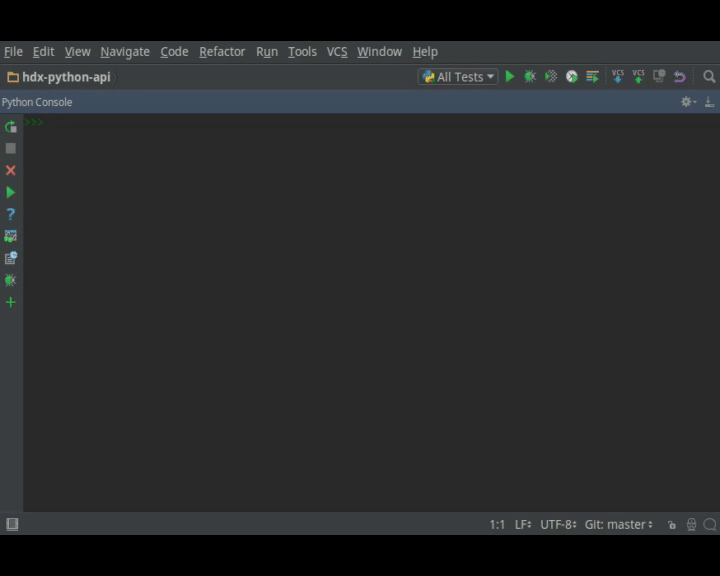Debug All Tests with the toolbar bug icon
The width and height of the screenshot is (720, 576).
pos(530,76)
